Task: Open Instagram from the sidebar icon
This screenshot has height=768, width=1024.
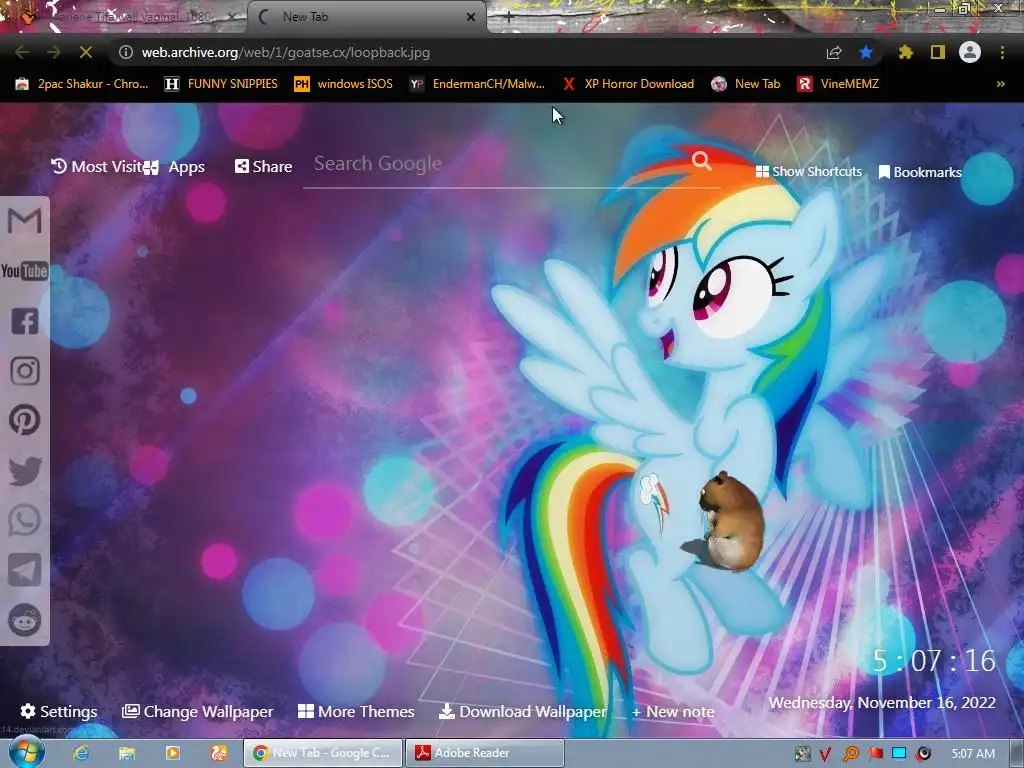Action: click(x=25, y=371)
